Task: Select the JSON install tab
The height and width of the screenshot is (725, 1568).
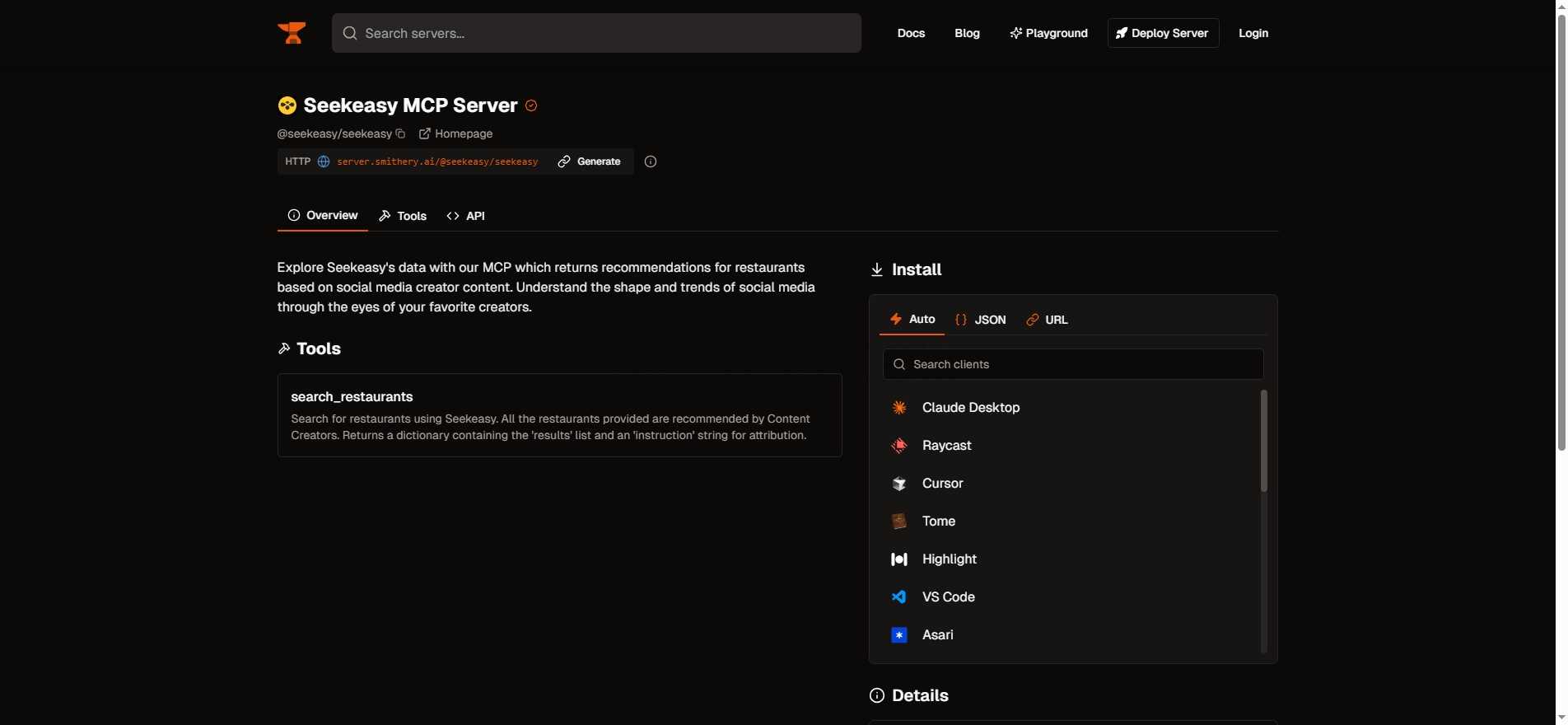Action: pyautogui.click(x=981, y=320)
